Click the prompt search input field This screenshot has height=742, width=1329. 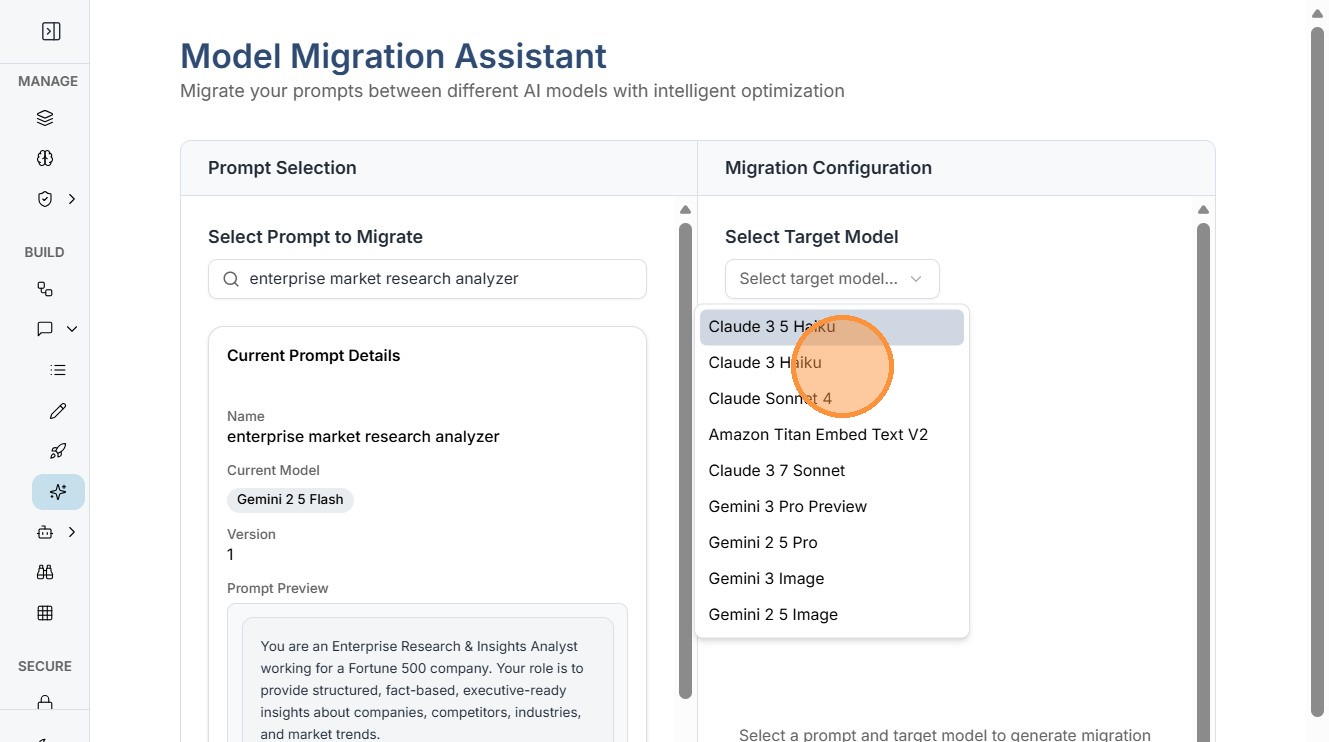pyautogui.click(x=440, y=279)
